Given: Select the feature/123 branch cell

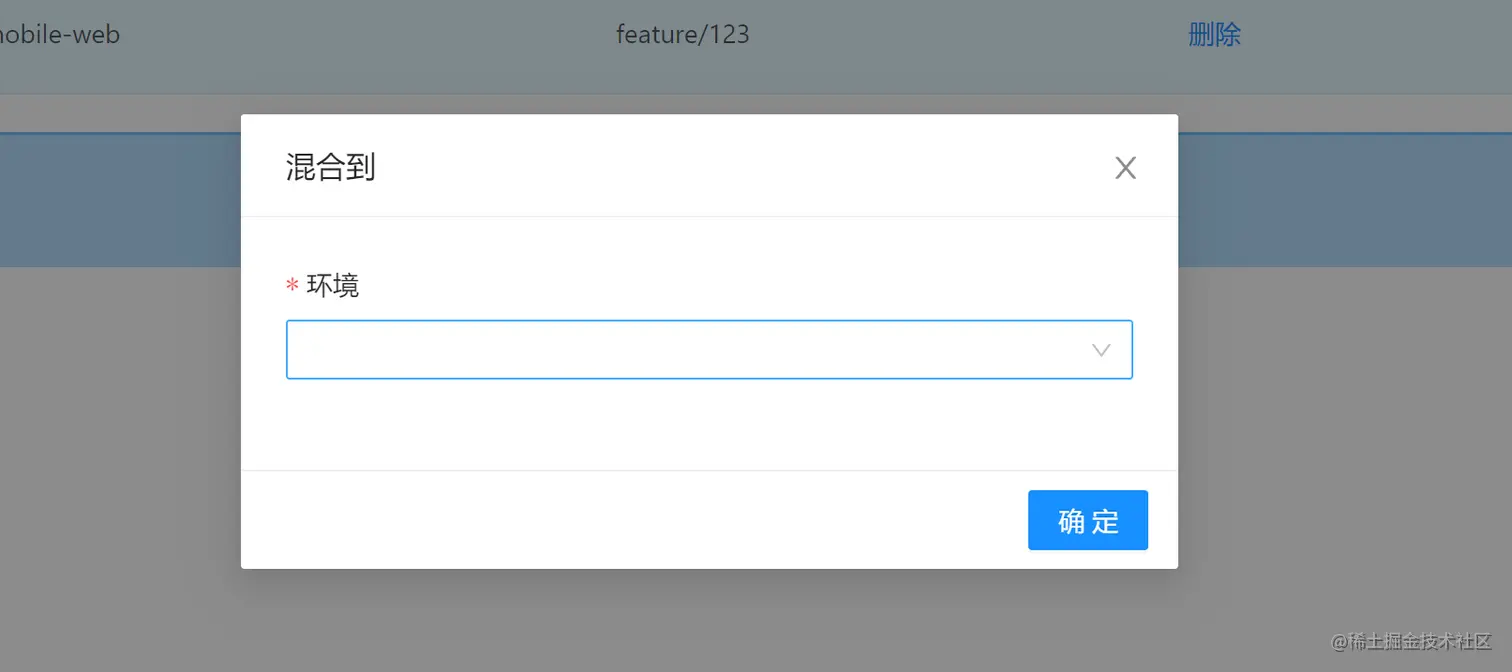Looking at the screenshot, I should pyautogui.click(x=683, y=35).
